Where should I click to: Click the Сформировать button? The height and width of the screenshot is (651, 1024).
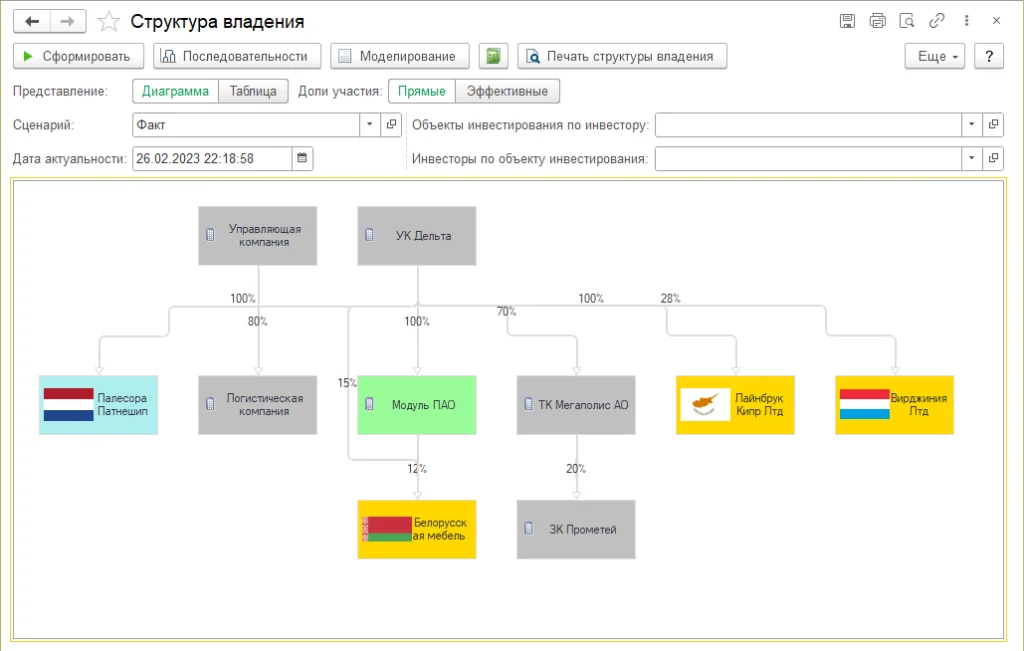78,56
